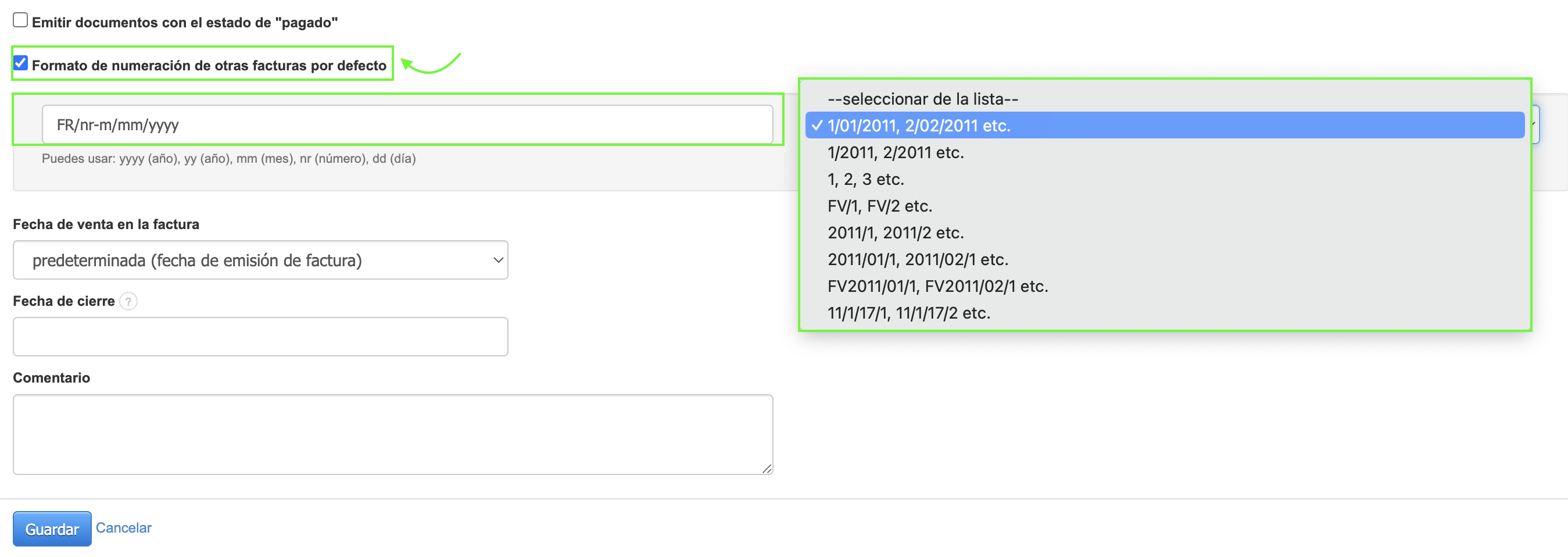Click the numbering format hint text

[x=228, y=159]
